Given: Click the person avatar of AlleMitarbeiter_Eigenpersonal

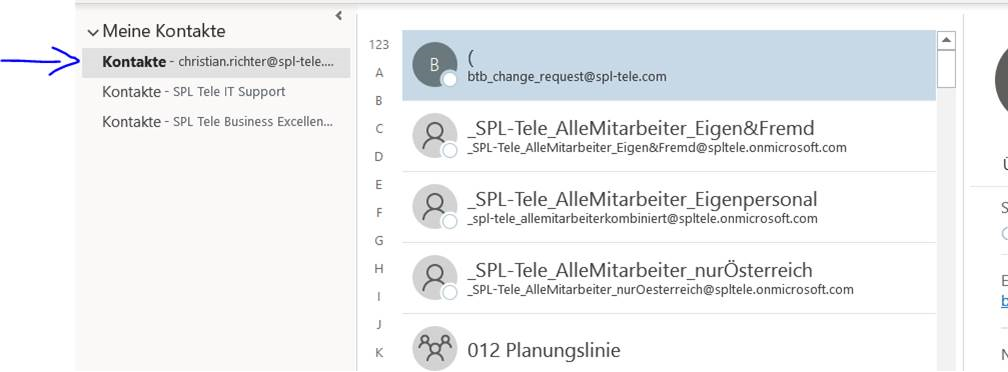Looking at the screenshot, I should [435, 206].
